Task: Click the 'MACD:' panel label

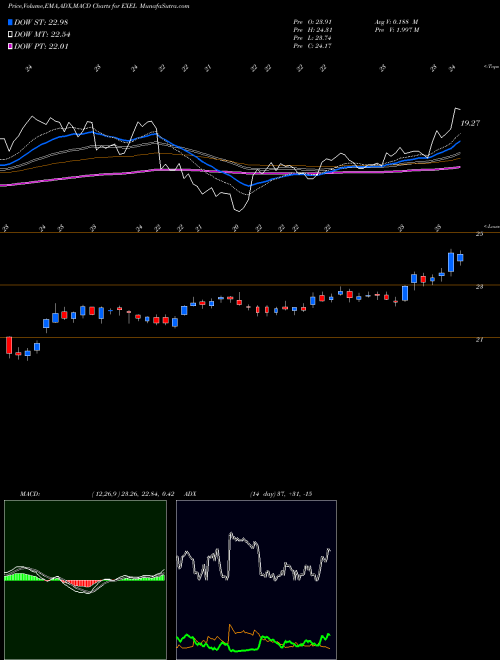Action: 30,494
